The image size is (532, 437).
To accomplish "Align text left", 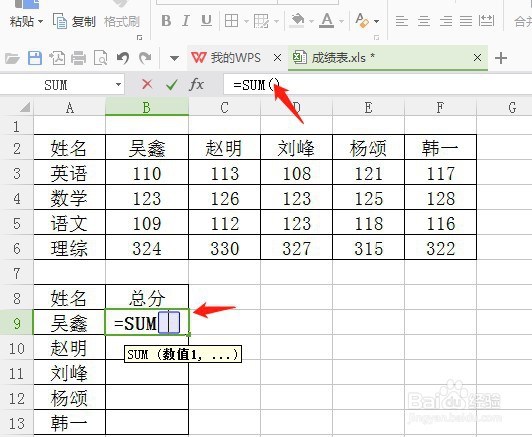I will [x=402, y=21].
